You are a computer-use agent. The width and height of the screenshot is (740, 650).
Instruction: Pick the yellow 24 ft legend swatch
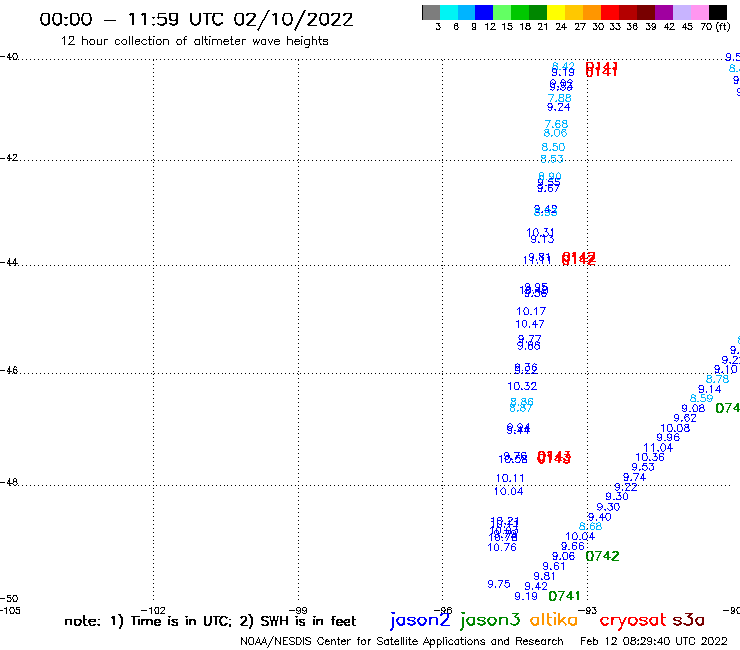(x=555, y=12)
